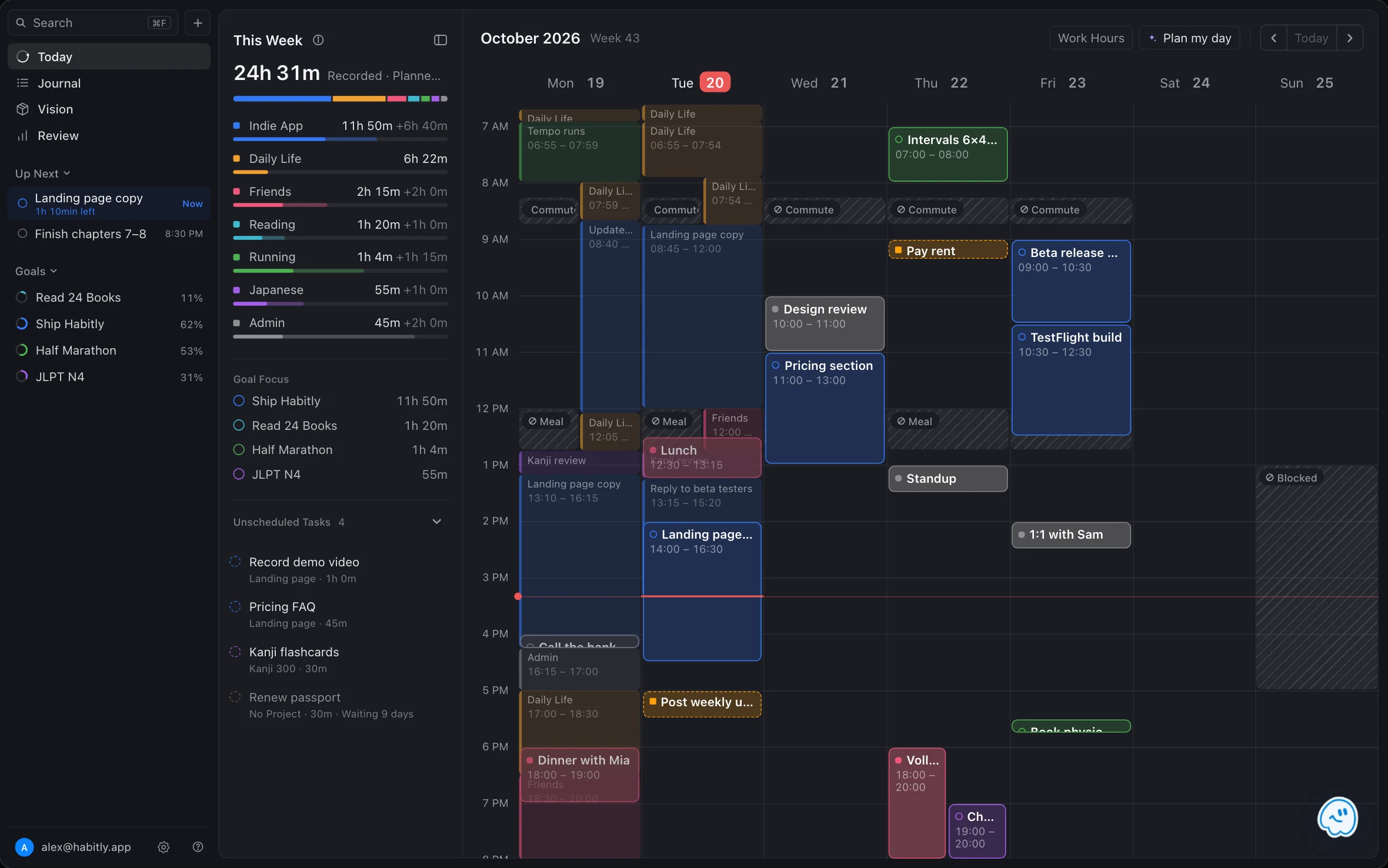Screen dimensions: 1388x868
Task: Click the Indie App progress bar
Action: point(340,139)
